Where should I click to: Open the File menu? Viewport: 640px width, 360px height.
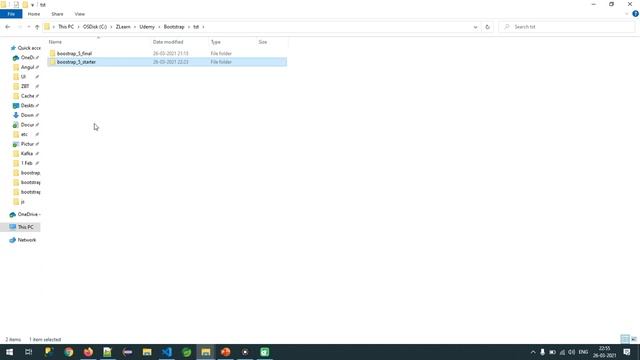coord(11,14)
